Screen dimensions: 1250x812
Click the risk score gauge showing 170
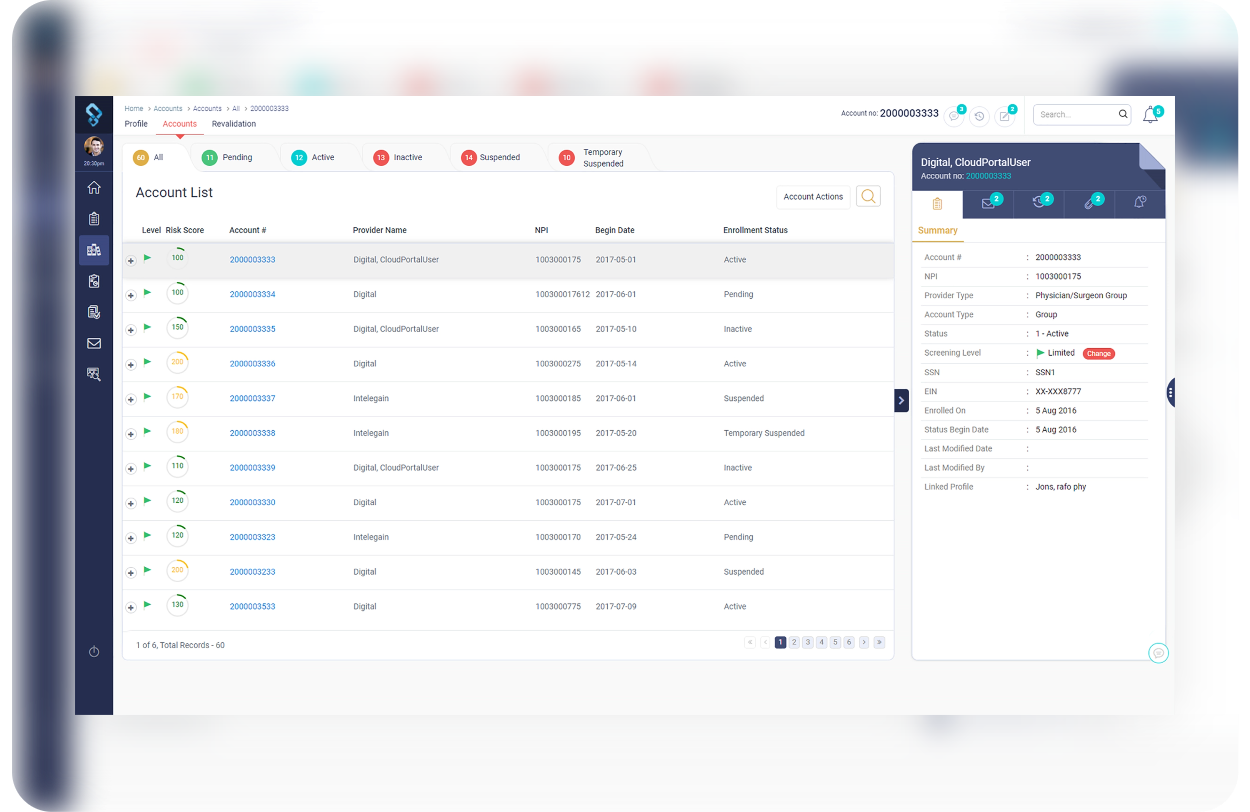(x=177, y=397)
